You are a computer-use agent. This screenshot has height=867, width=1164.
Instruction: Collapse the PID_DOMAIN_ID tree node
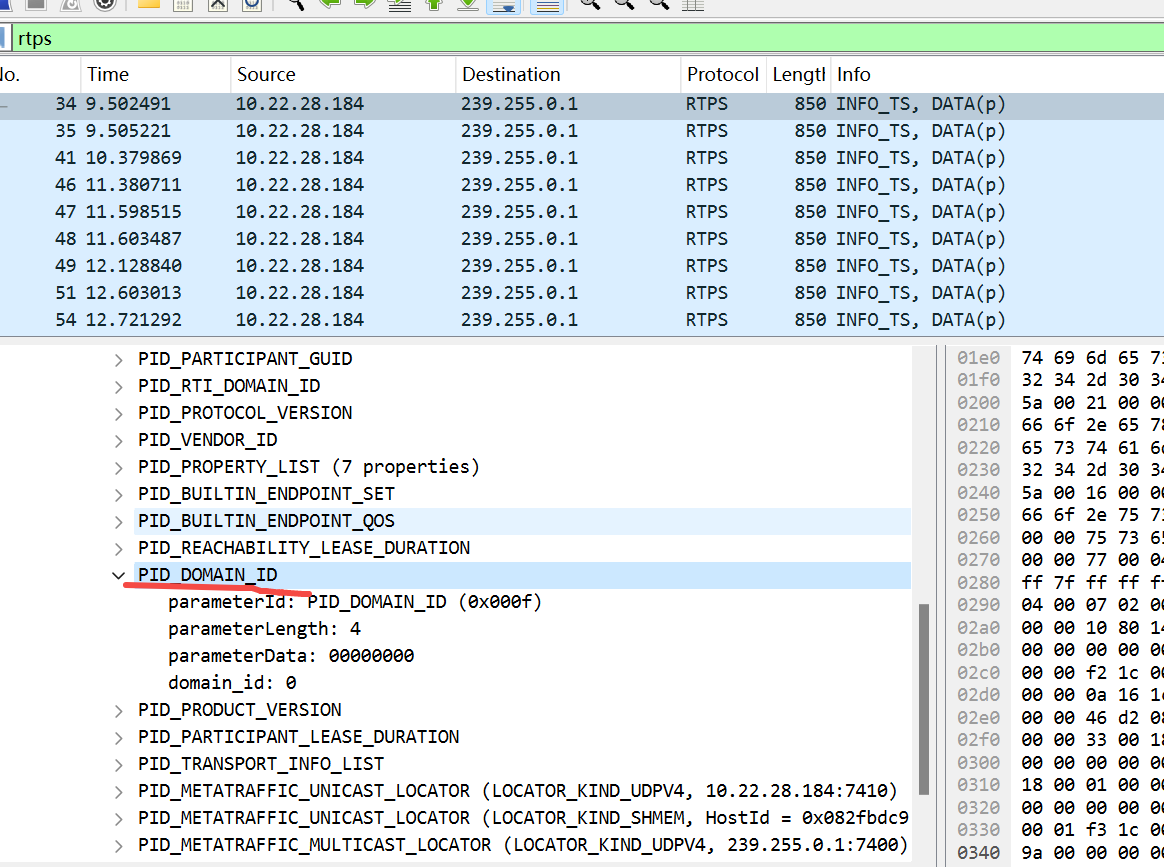[119, 575]
